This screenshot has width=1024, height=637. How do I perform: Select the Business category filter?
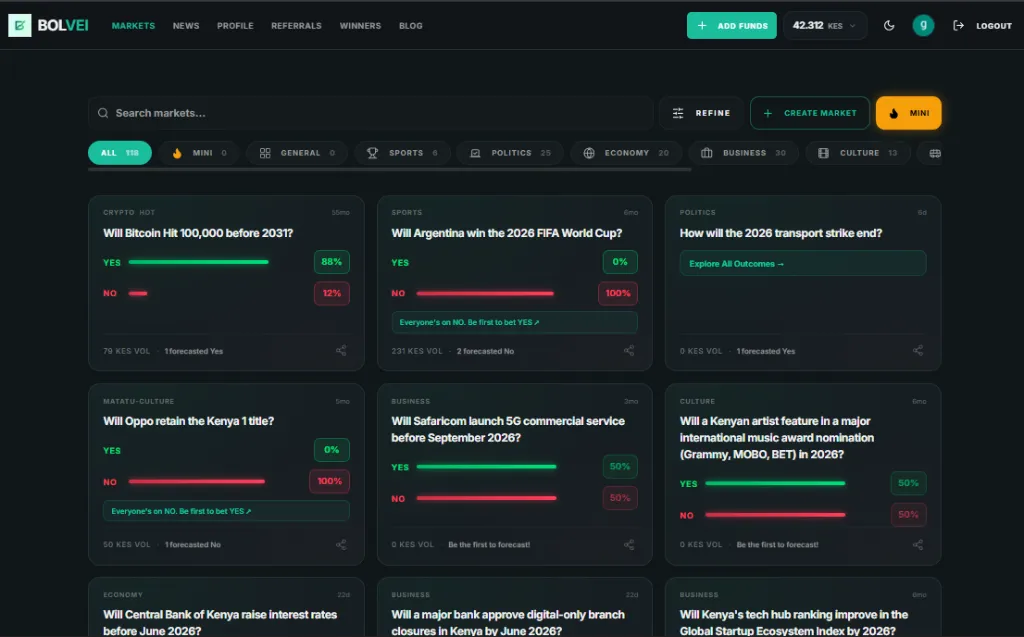[x=743, y=153]
